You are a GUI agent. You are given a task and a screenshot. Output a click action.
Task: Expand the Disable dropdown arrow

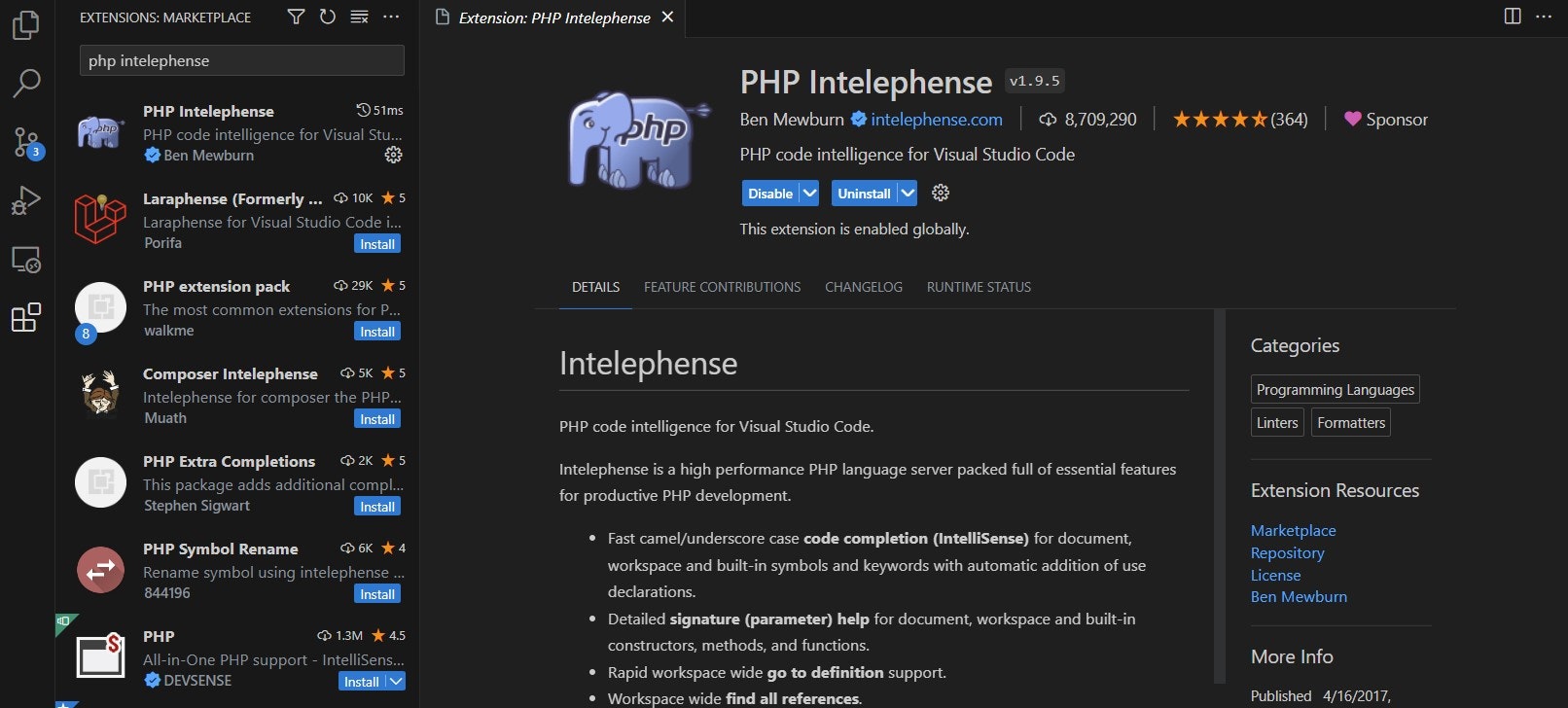coord(809,194)
